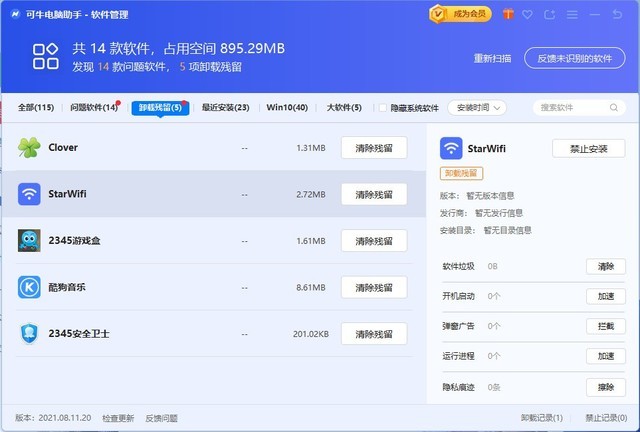Click 清除 button for 软件垃圾
The height and width of the screenshot is (432, 640).
[x=606, y=266]
